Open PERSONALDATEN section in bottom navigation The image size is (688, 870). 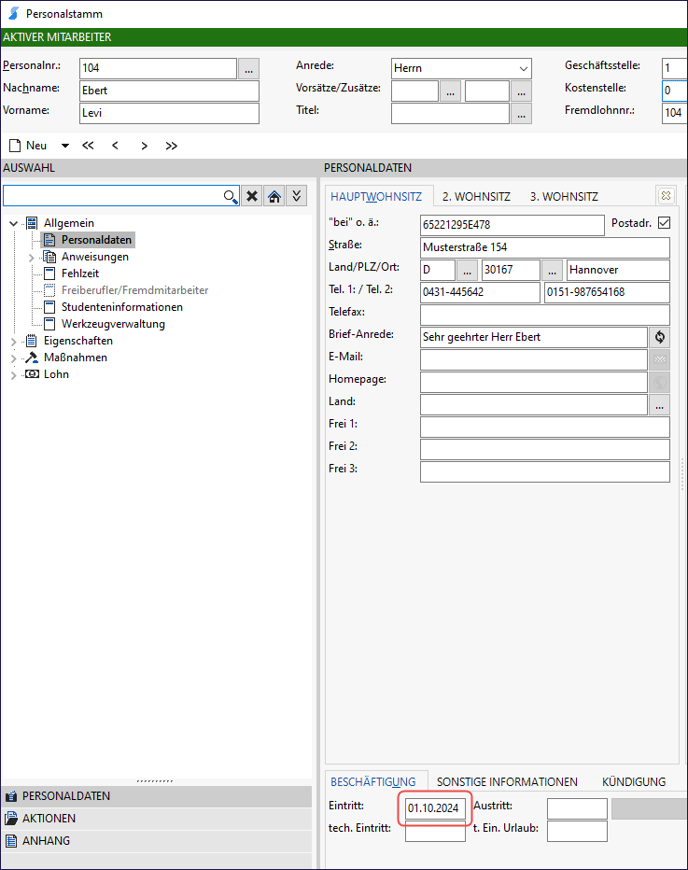point(156,796)
